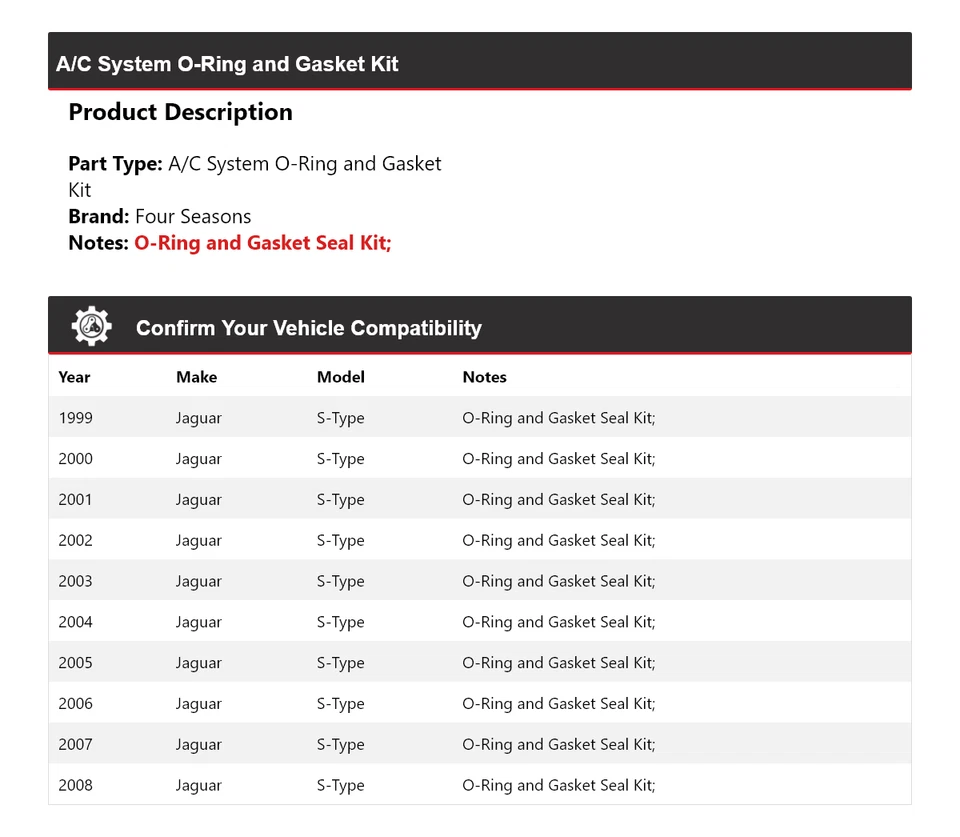Select the red O-Ring and Gasket Seal Kit note
Screen dimensions: 960x837
262,243
